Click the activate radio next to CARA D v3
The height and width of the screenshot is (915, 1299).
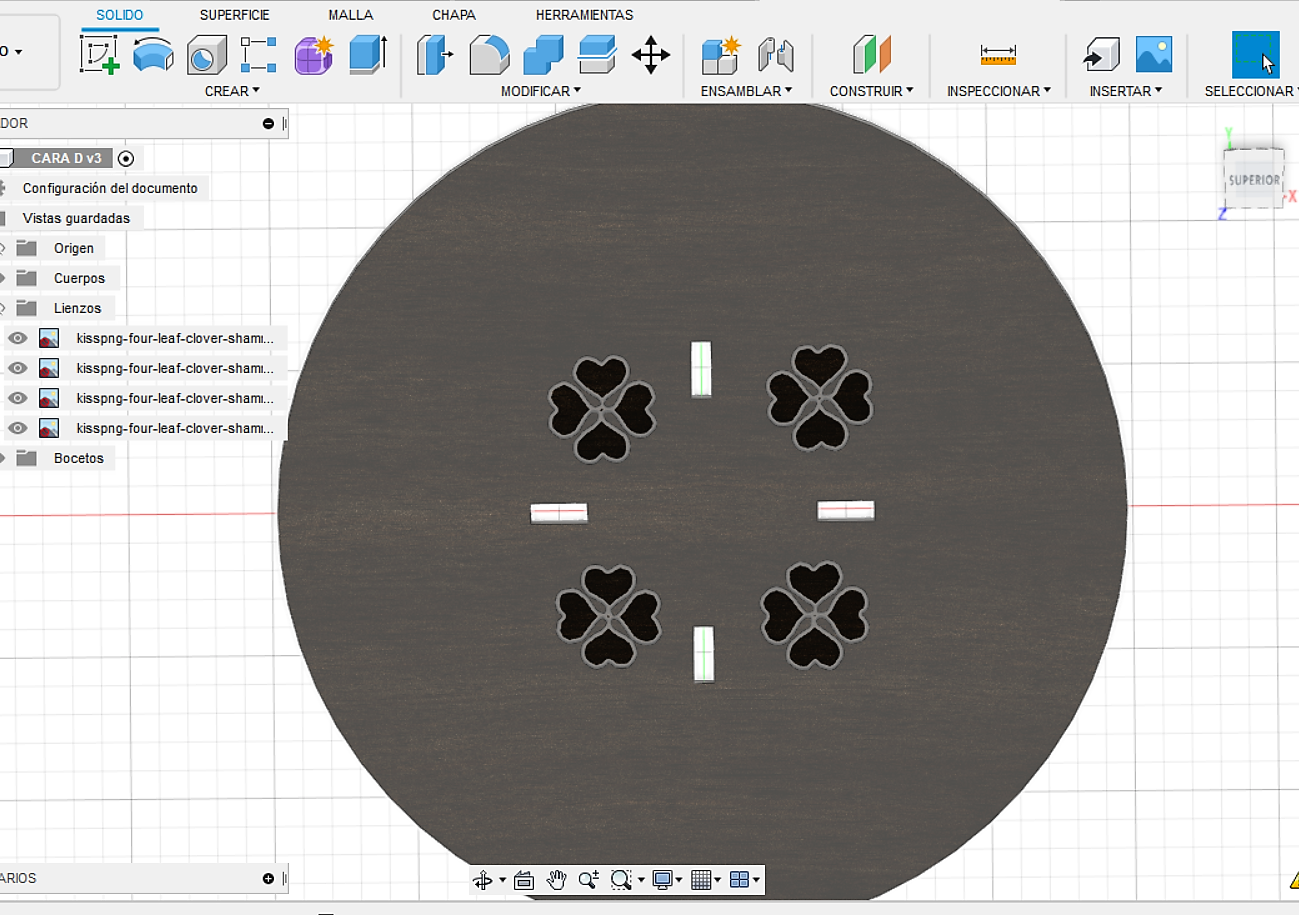pos(126,158)
